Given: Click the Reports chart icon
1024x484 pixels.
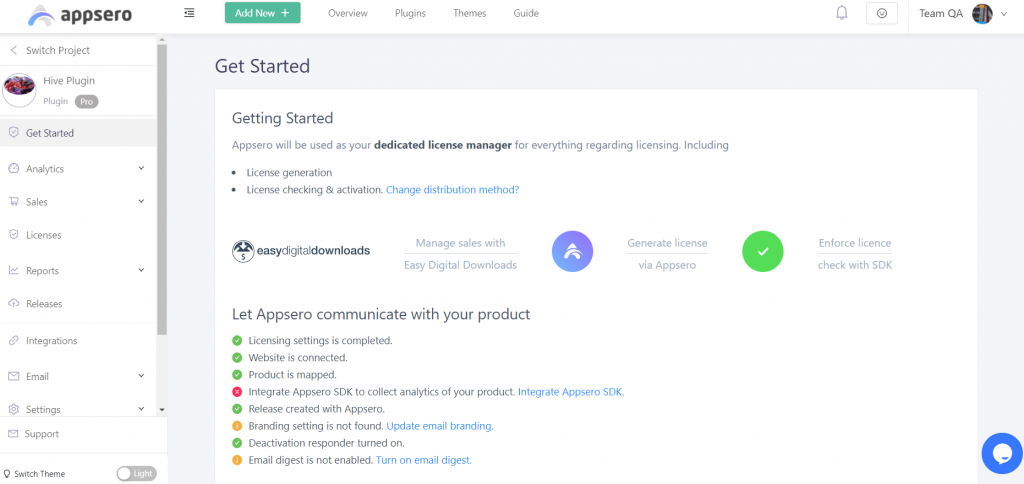Looking at the screenshot, I should [x=14, y=270].
